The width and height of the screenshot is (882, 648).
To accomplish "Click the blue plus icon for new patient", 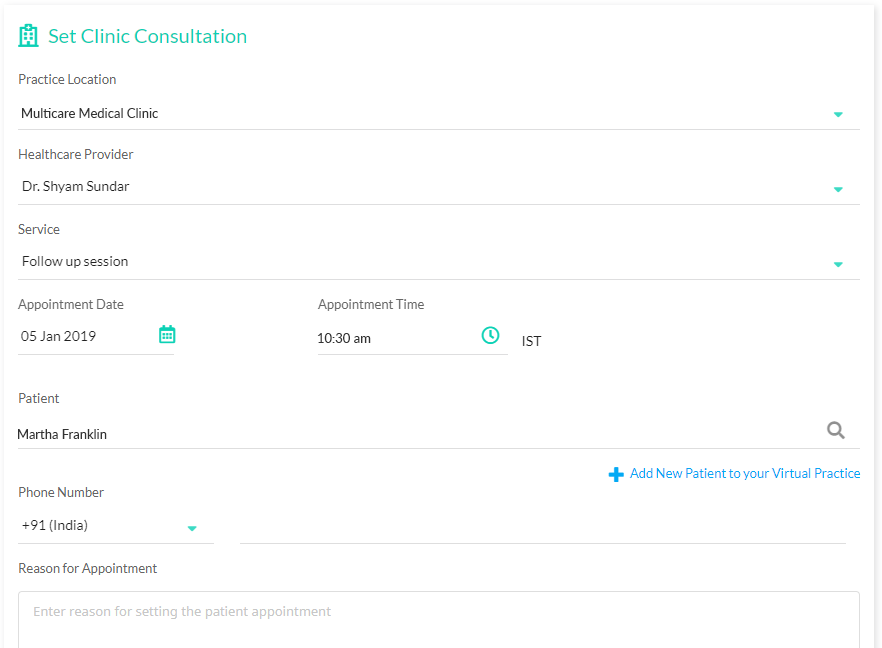I will pyautogui.click(x=616, y=474).
